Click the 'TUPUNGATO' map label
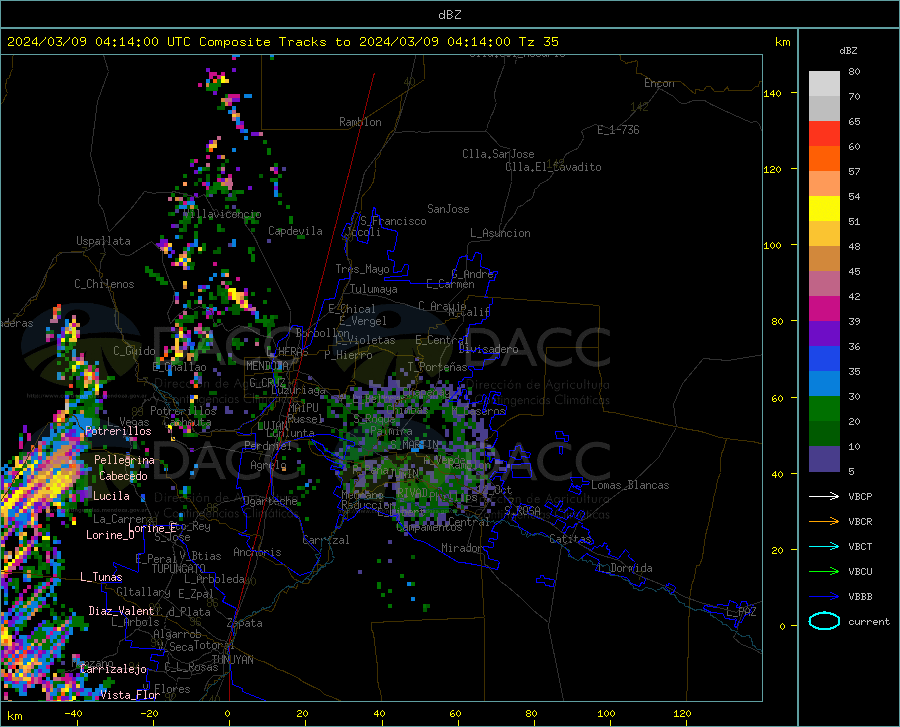Screen dimensions: 900x727 click(x=179, y=569)
